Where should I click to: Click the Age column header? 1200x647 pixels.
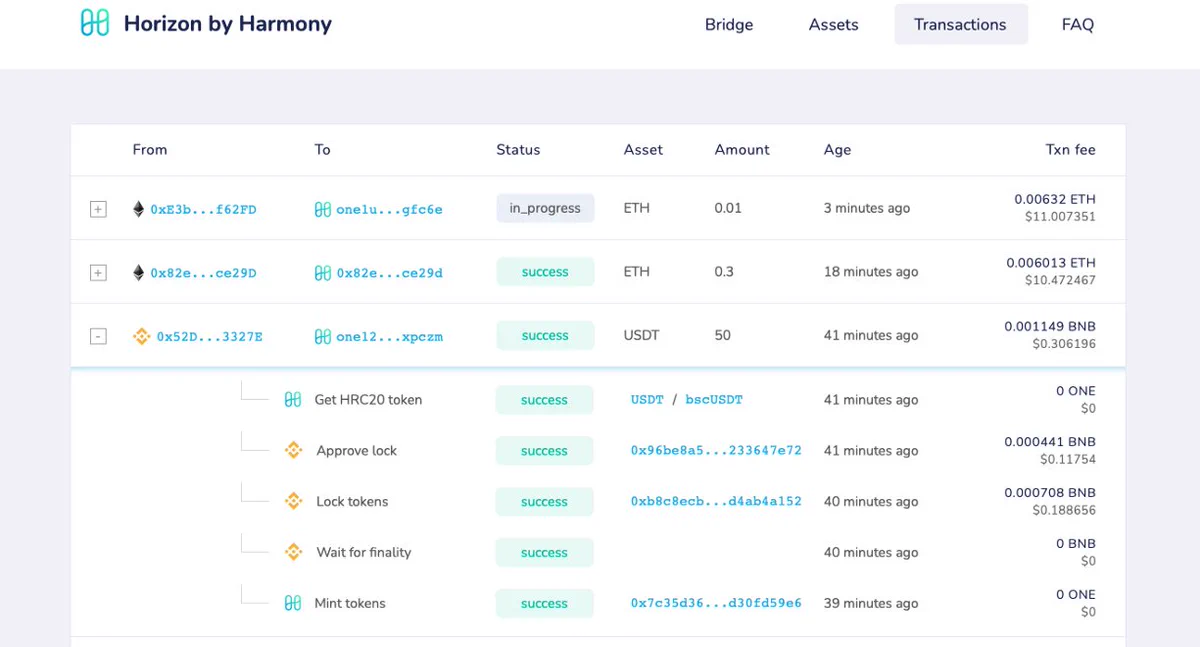pyautogui.click(x=837, y=150)
